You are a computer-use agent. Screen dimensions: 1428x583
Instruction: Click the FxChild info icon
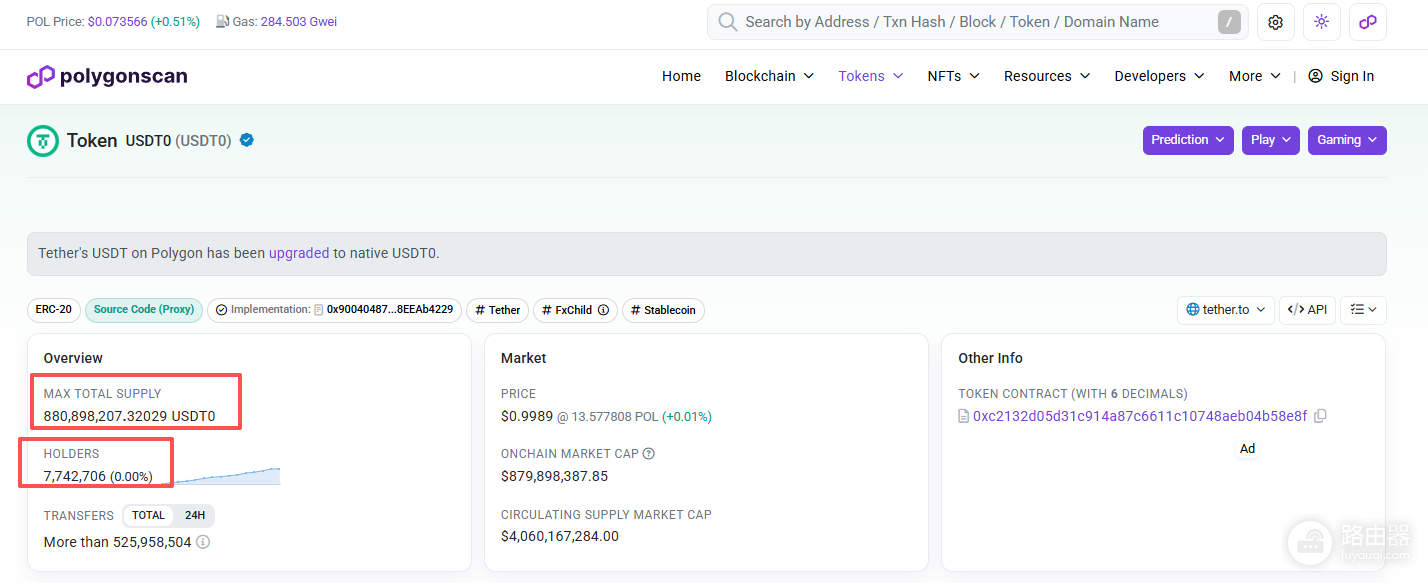pyautogui.click(x=603, y=310)
